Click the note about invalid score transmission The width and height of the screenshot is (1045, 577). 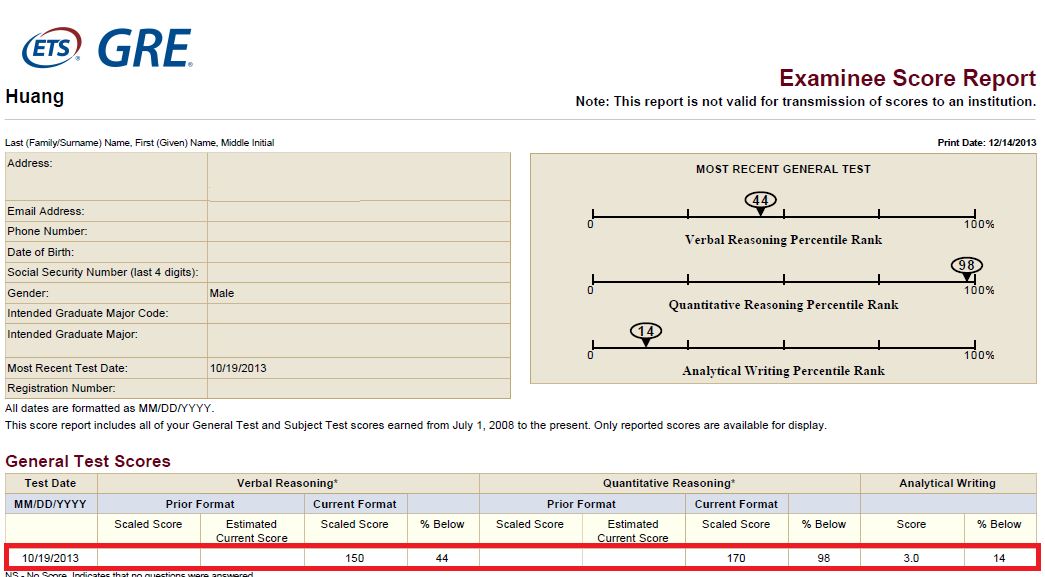coord(806,102)
